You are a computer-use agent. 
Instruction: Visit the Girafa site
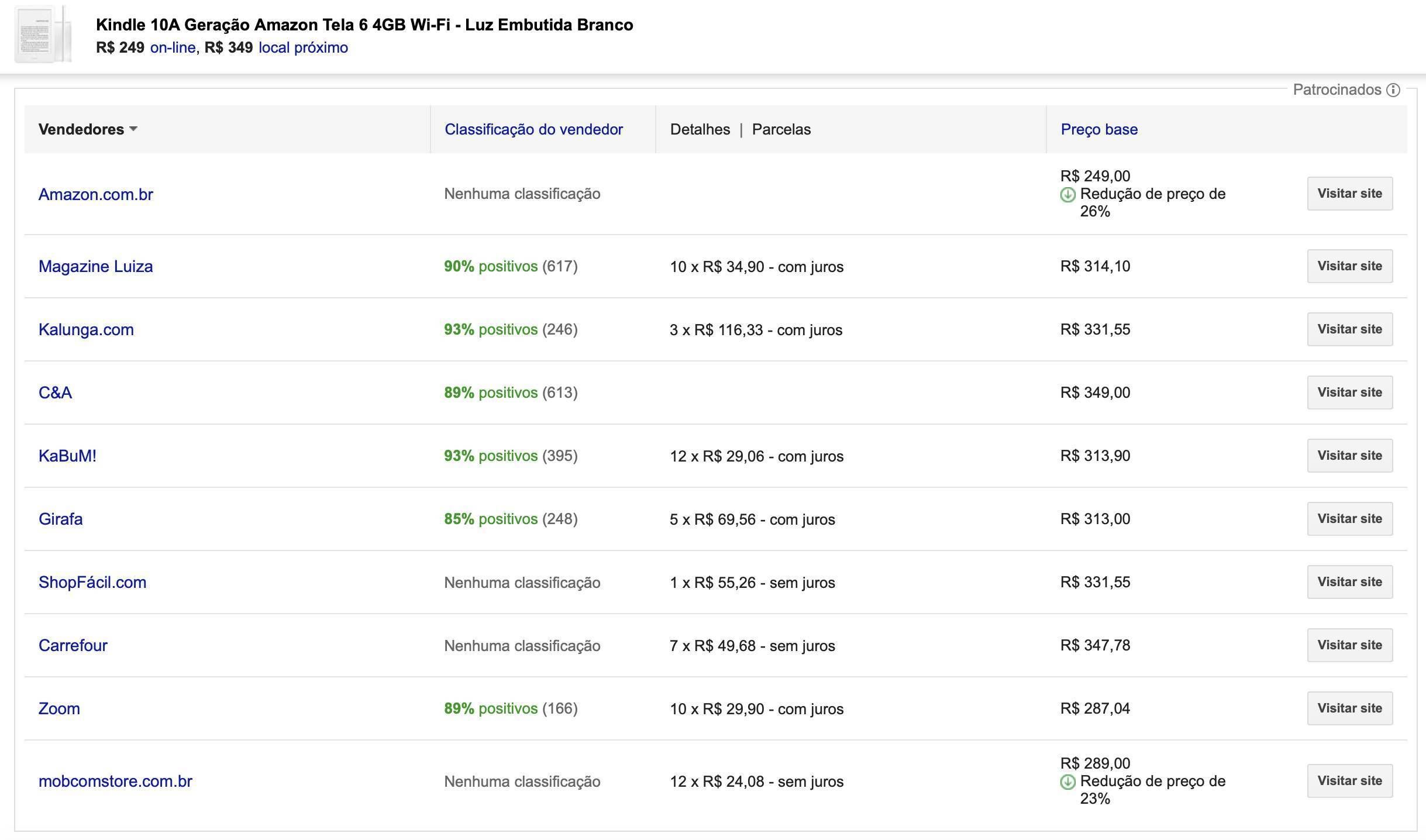(x=1350, y=519)
